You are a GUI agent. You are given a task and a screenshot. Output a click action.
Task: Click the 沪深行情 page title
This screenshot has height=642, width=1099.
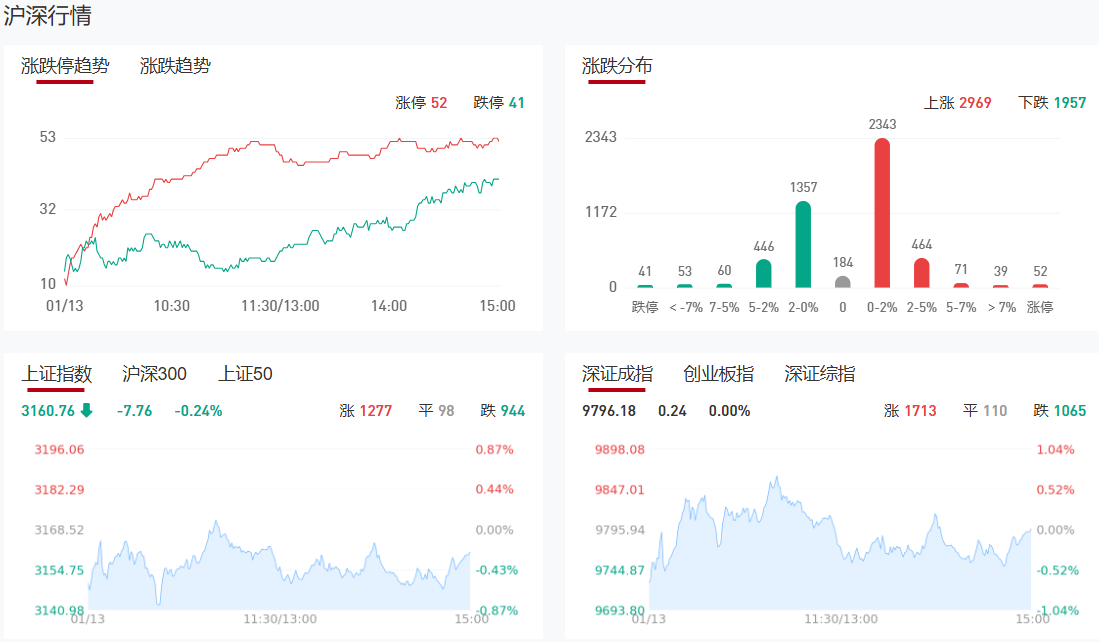(x=49, y=17)
